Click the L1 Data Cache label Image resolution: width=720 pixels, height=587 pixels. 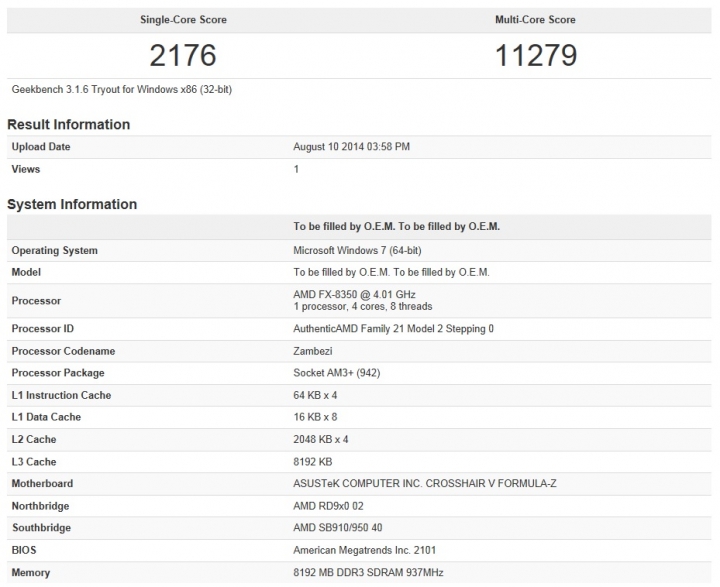tap(46, 417)
